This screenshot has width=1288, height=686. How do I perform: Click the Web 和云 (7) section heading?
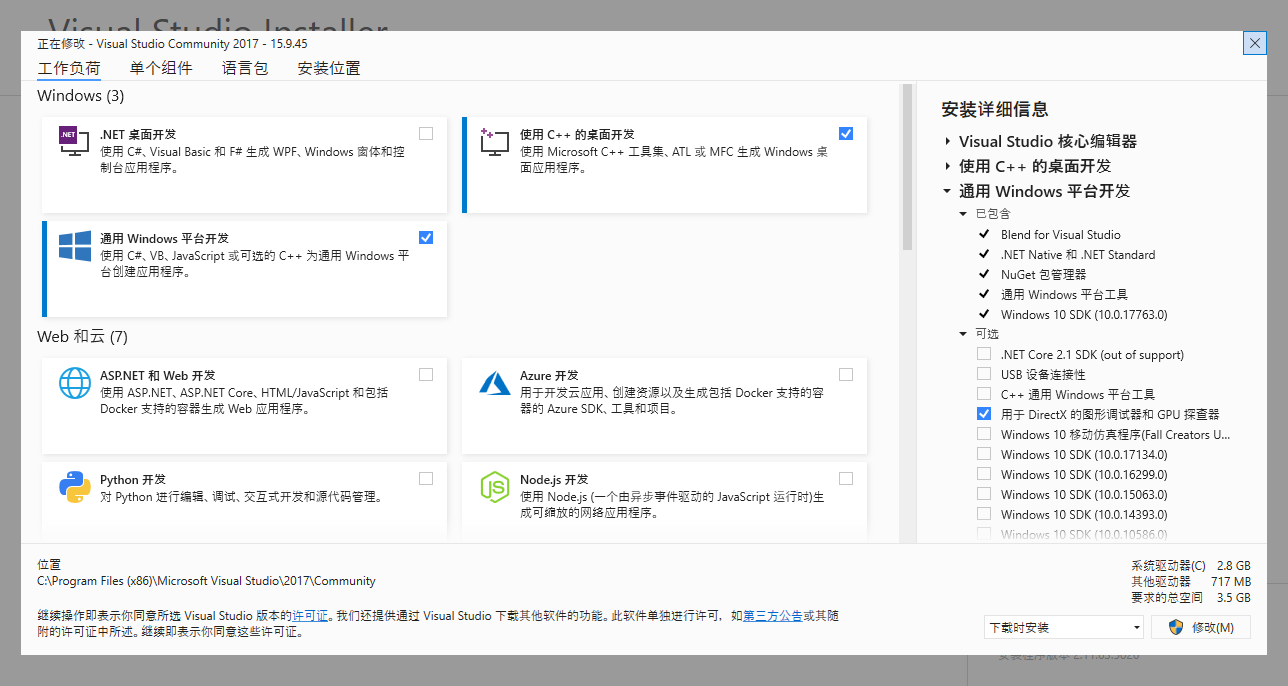[x=82, y=336]
